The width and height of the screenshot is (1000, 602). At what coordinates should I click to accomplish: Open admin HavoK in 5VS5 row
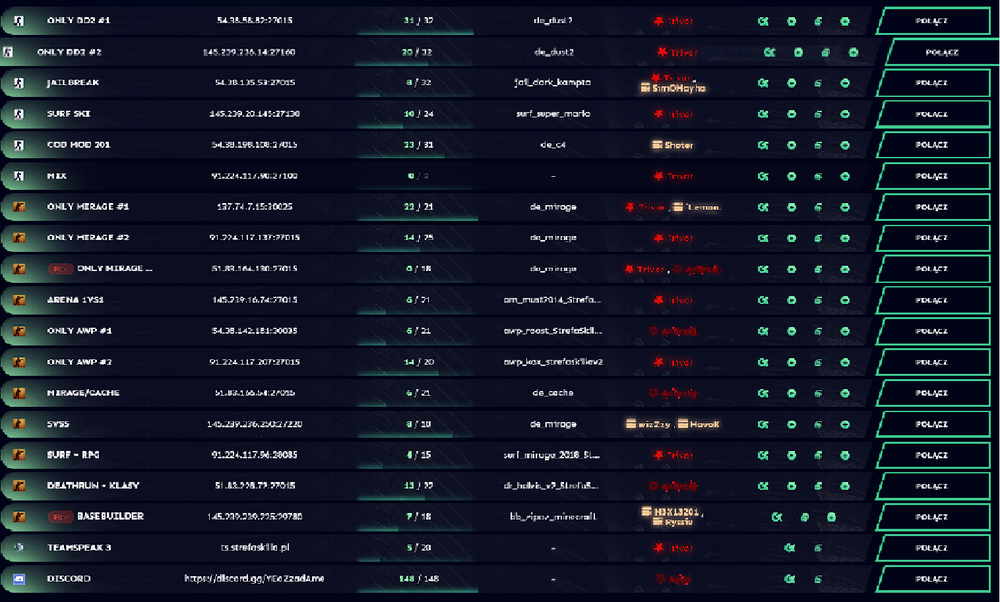(698, 424)
